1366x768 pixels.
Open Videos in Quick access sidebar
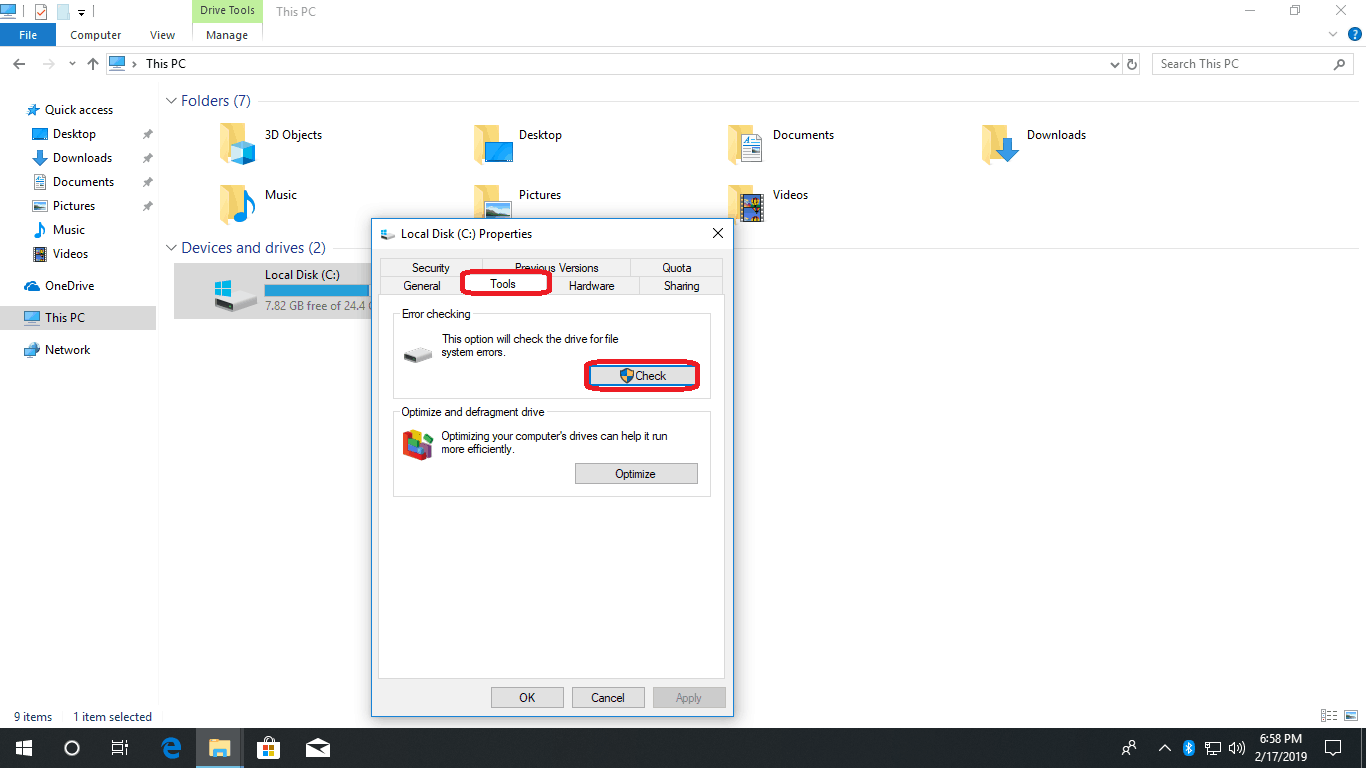click(70, 254)
